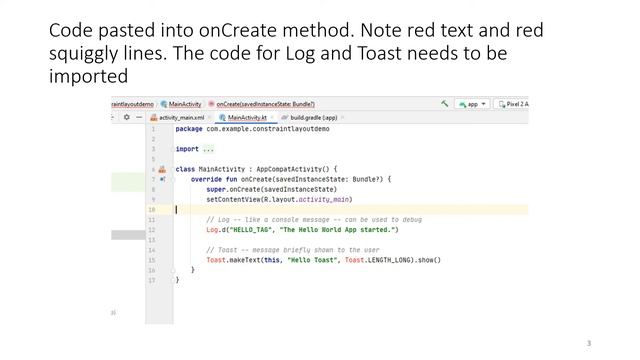Click super.onCreate call on line 8
The height and width of the screenshot is (360, 640).
point(271,189)
